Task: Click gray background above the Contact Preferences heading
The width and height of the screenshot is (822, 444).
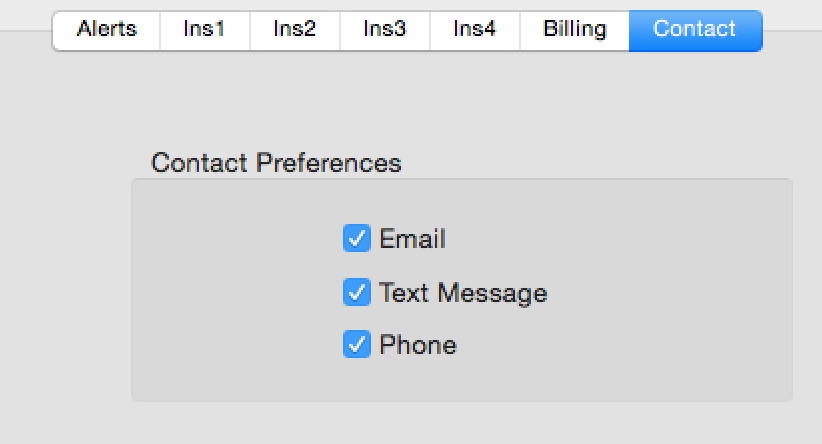Action: 400,100
